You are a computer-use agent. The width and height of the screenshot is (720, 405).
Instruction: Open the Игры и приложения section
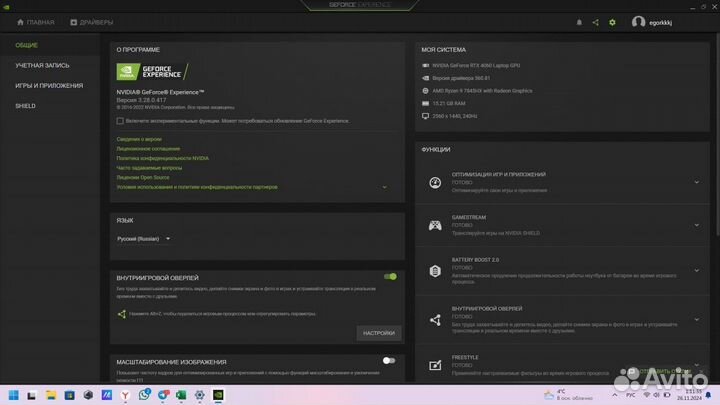pyautogui.click(x=49, y=85)
